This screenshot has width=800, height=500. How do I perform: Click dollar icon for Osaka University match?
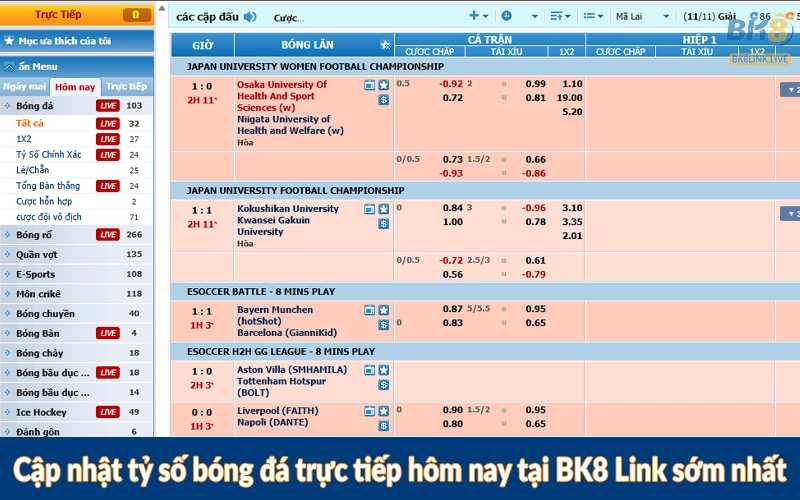click(384, 100)
